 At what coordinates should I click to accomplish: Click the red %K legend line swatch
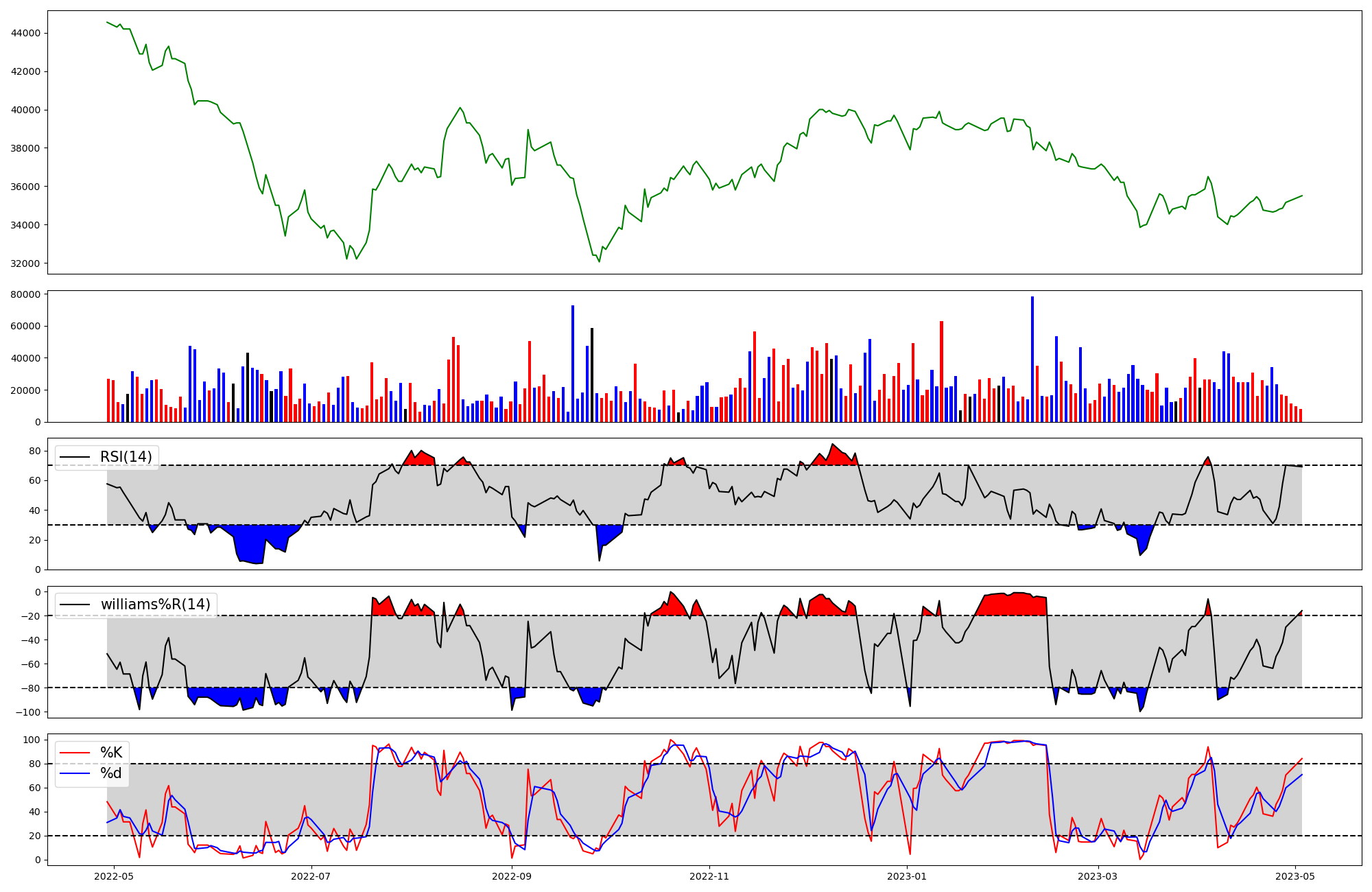(75, 753)
